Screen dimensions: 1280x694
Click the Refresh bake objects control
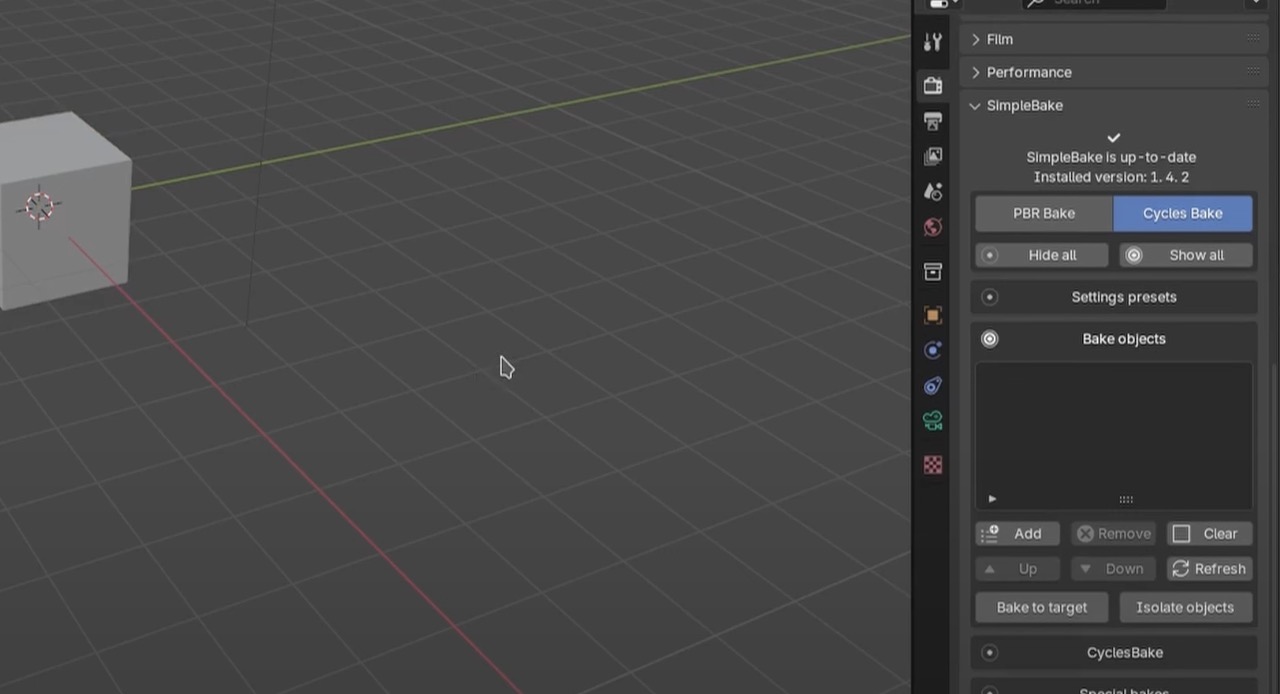click(1209, 568)
